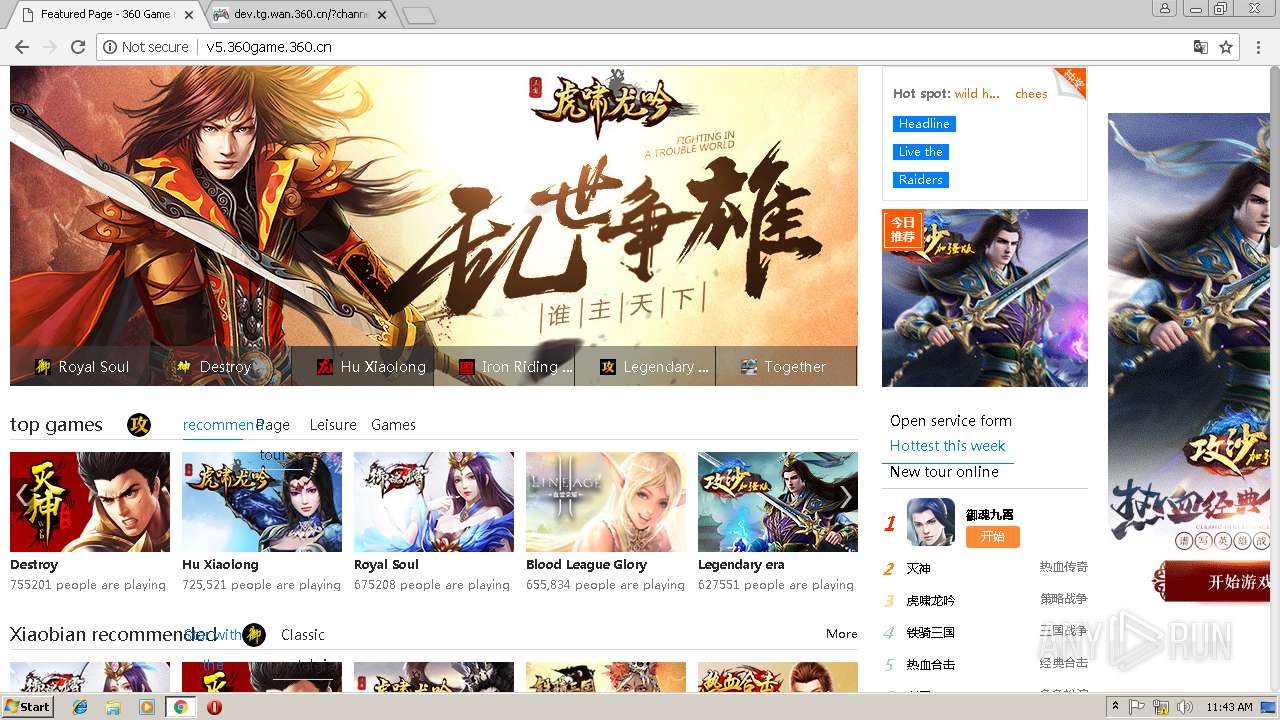1280x720 pixels.
Task: Select Hu Xiaolong in banner strip
Action: click(x=364, y=367)
